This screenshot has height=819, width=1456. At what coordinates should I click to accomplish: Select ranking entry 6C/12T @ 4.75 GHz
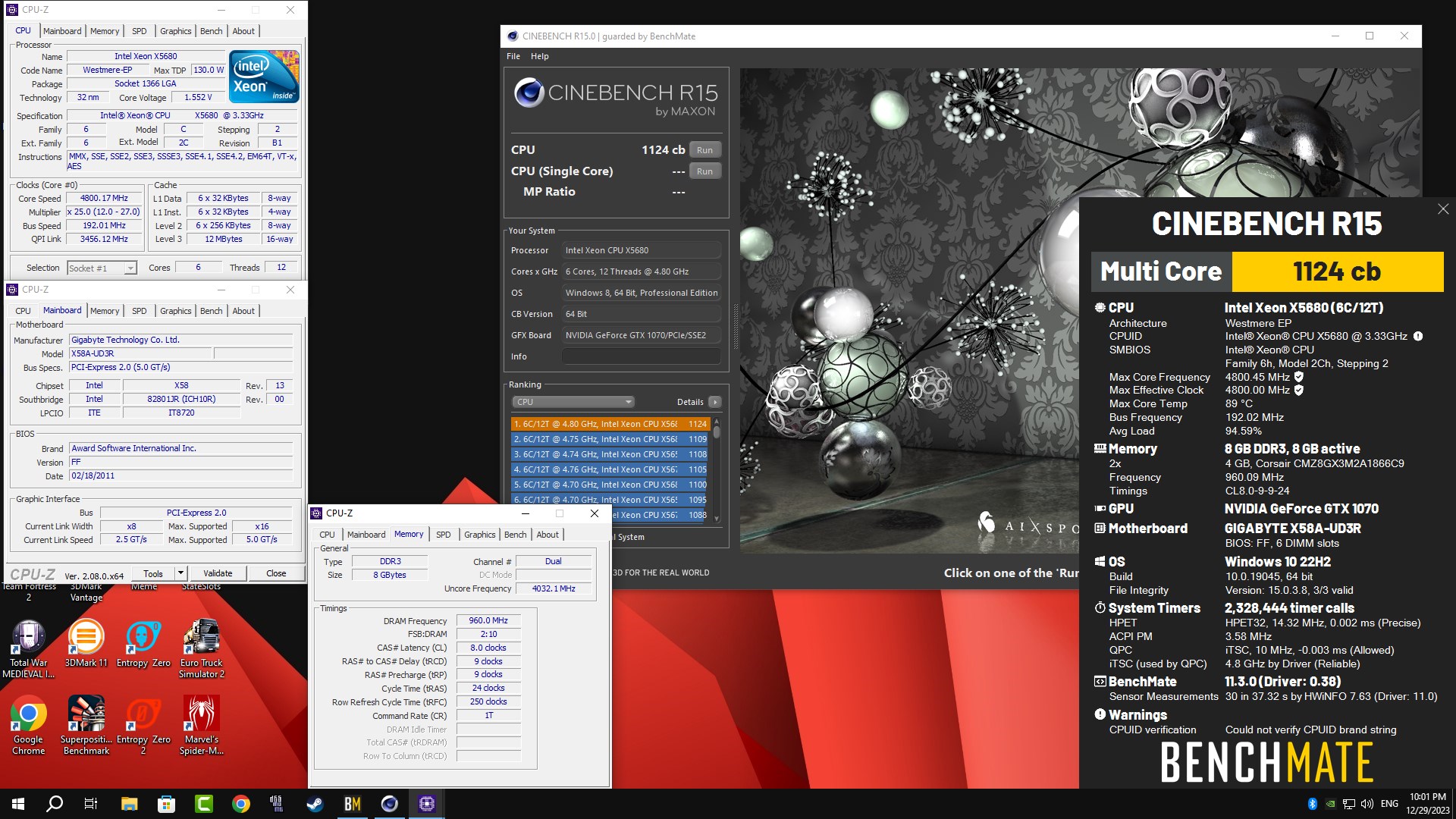tap(610, 439)
